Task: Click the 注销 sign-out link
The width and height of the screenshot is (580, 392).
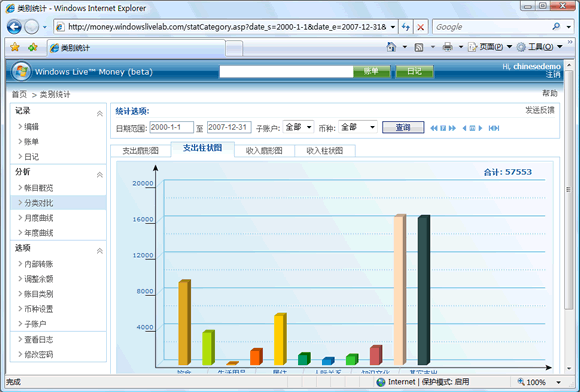Action: [553, 75]
